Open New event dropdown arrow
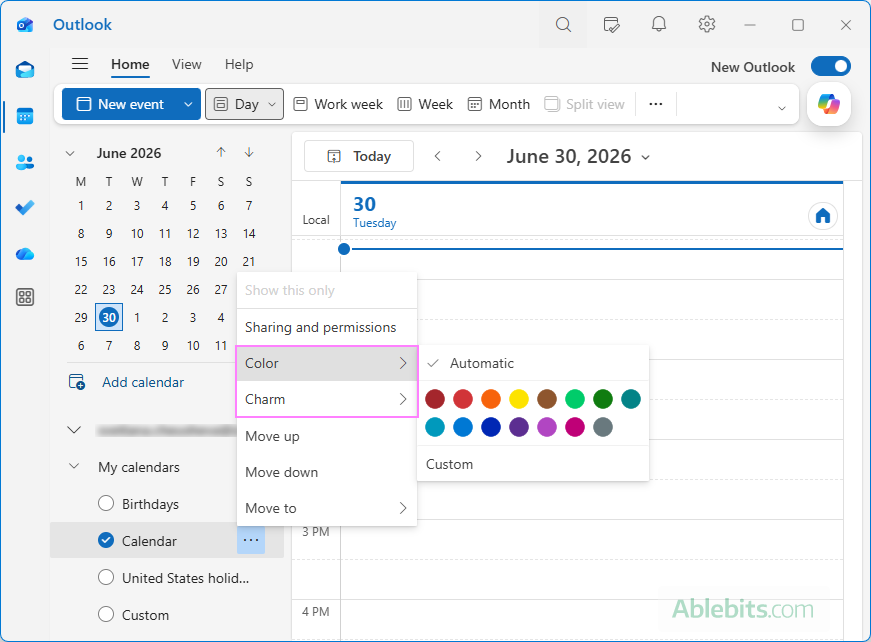The image size is (871, 642). [x=188, y=104]
